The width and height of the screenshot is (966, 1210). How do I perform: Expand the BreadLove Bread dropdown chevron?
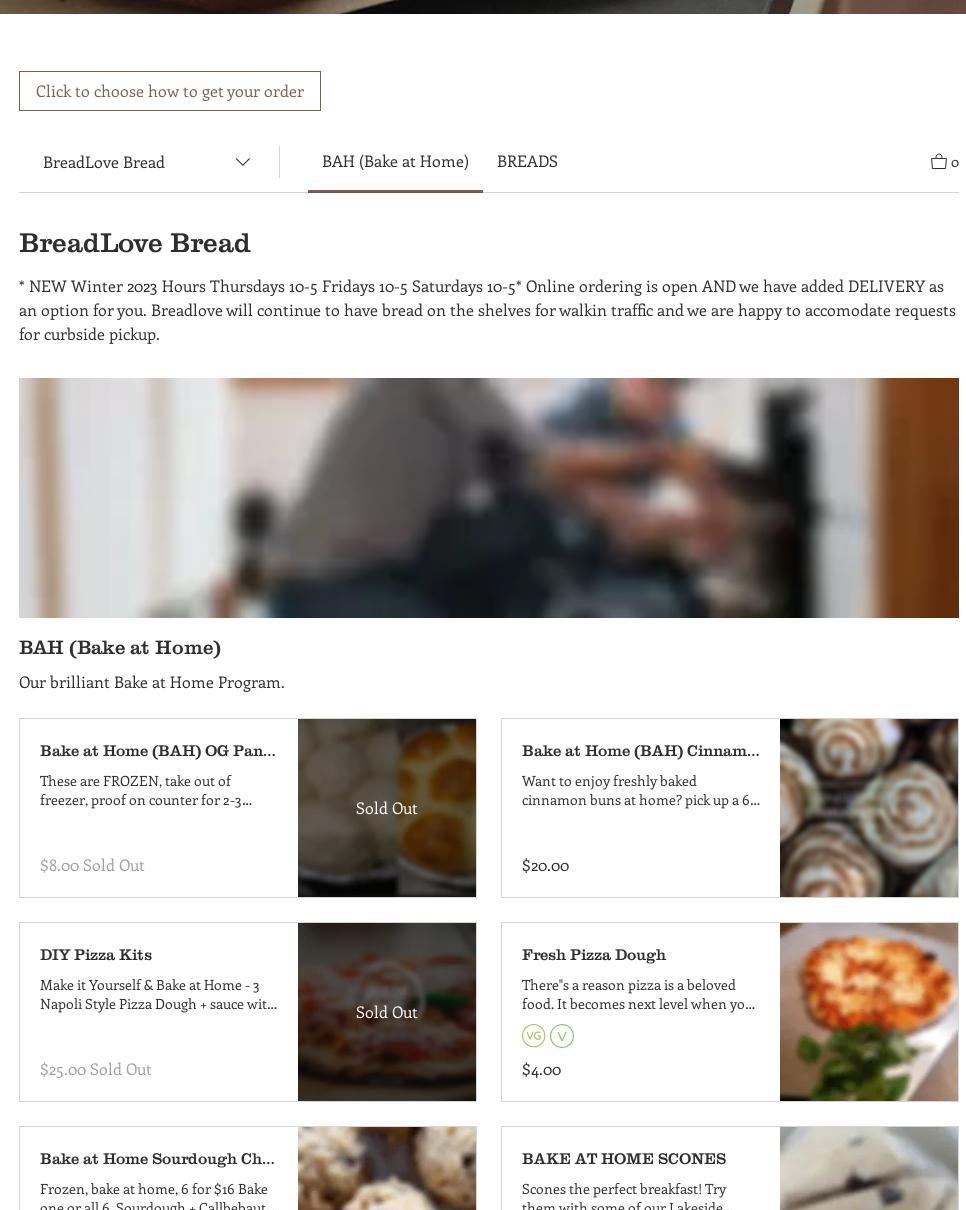[x=242, y=162]
